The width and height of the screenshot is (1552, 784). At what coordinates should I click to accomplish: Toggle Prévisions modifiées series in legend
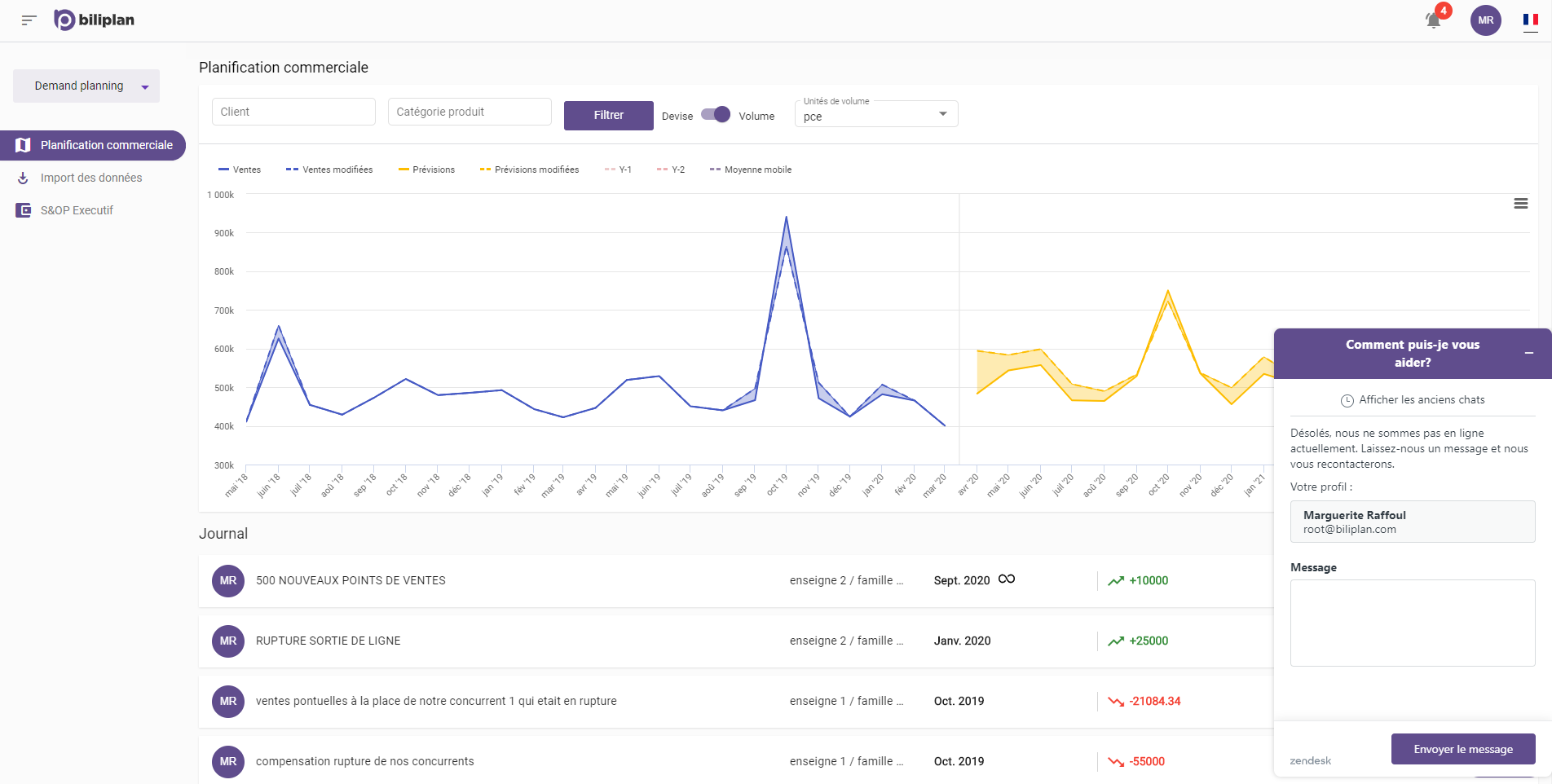pos(530,170)
